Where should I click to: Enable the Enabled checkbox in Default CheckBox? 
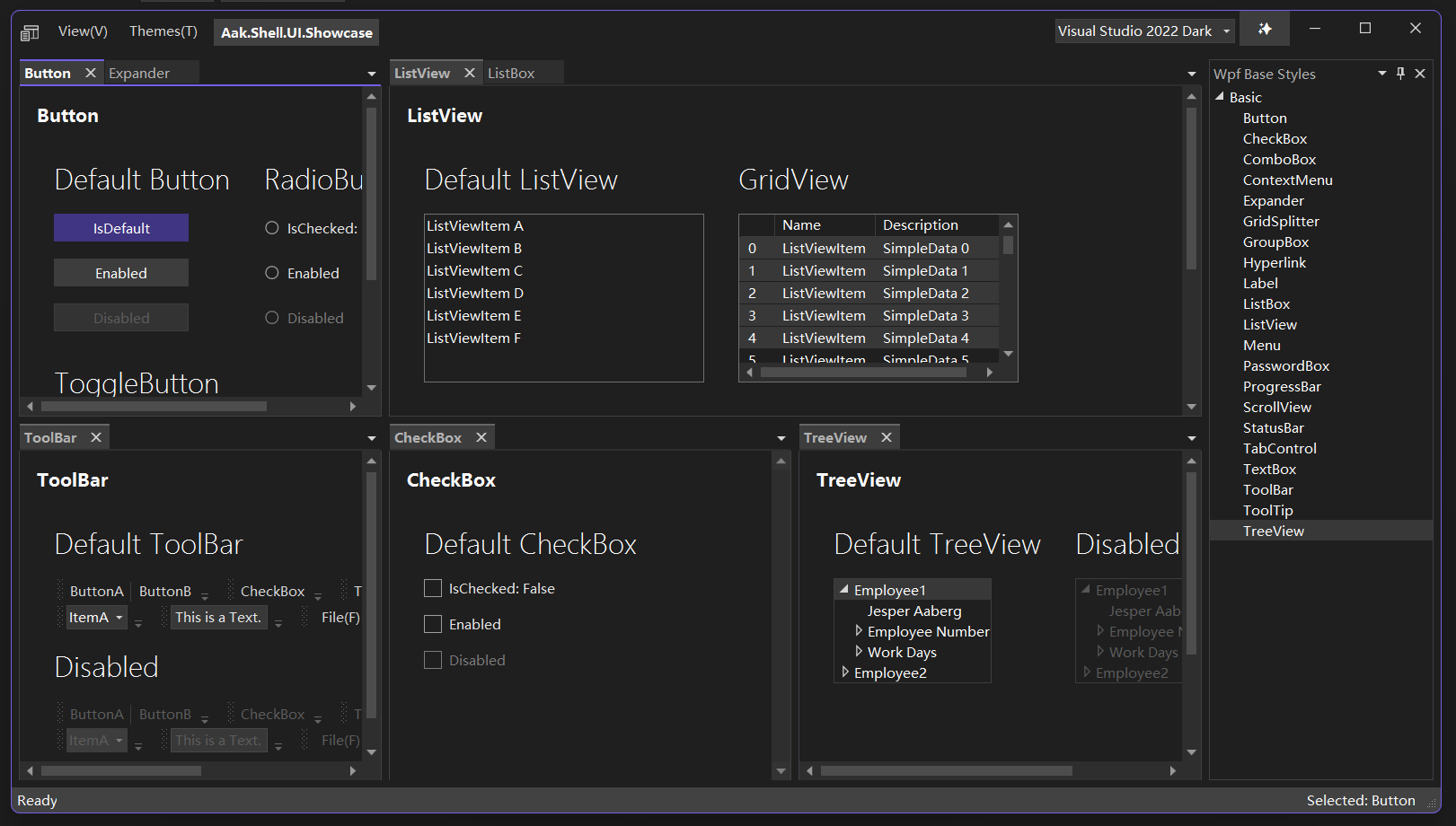[433, 624]
